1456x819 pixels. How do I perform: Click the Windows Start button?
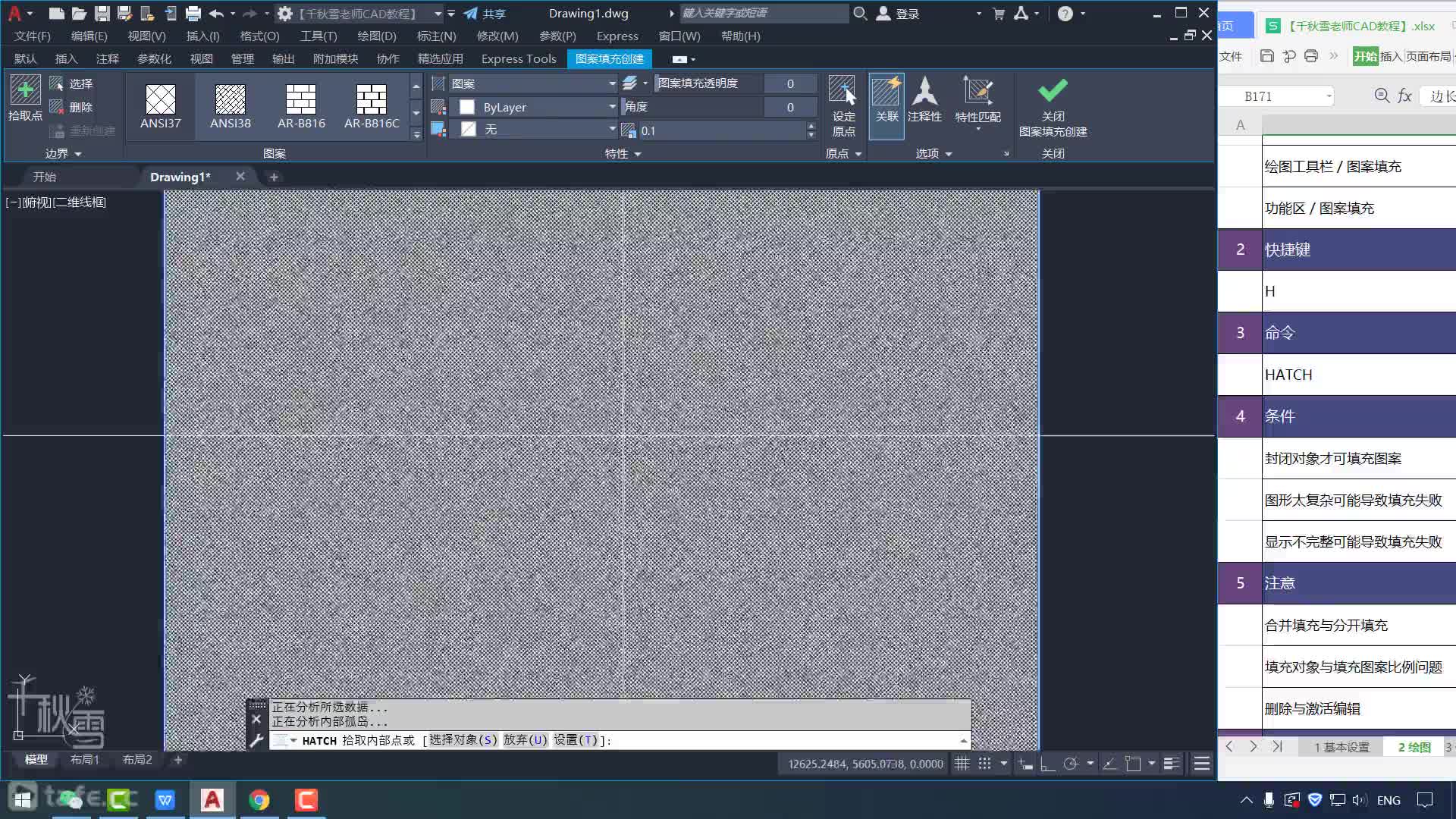(x=23, y=799)
